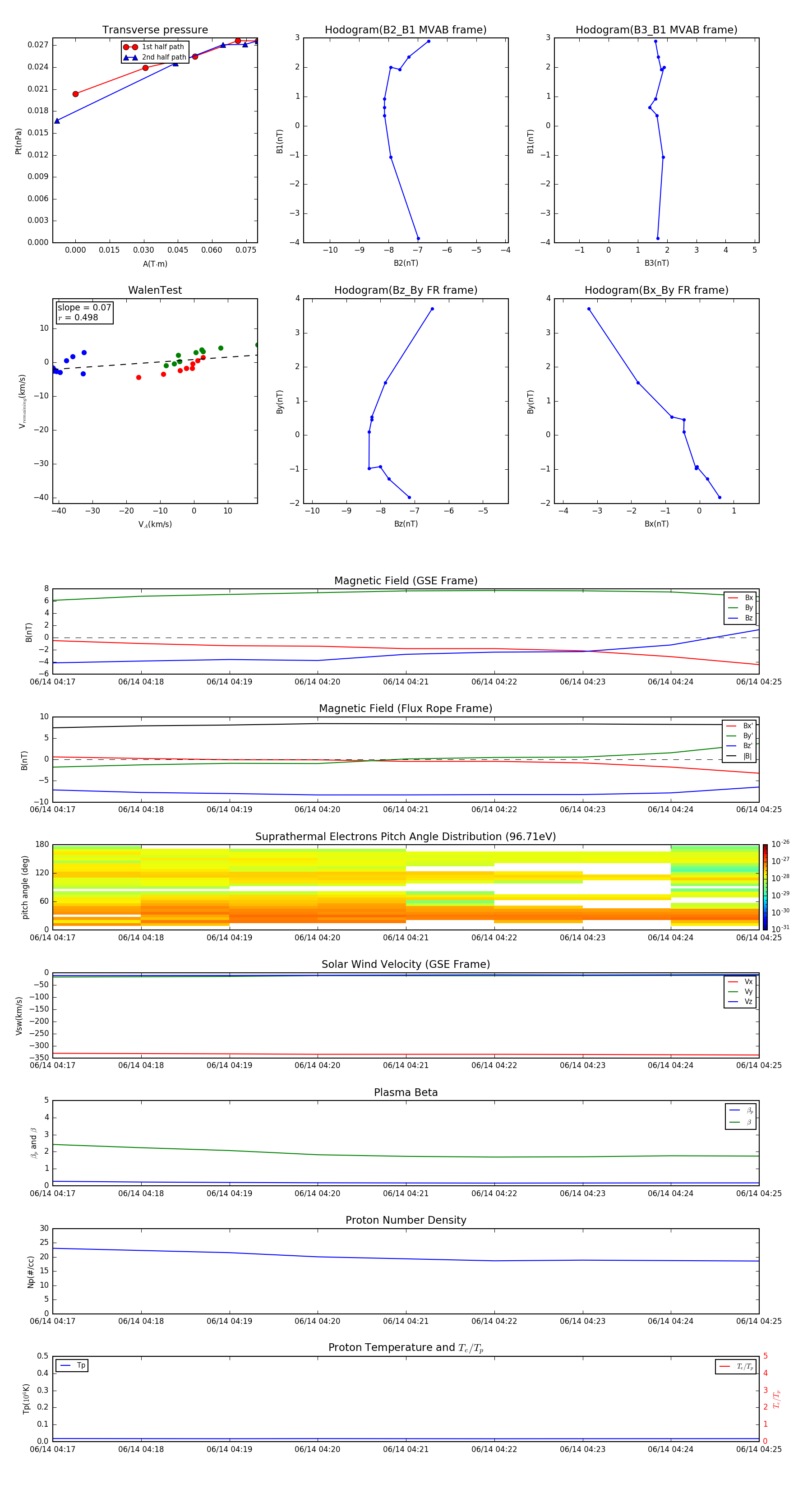The width and height of the screenshot is (812, 1489).
Task: Click the "B2(nT)" x-axis label
Action: 406,263
